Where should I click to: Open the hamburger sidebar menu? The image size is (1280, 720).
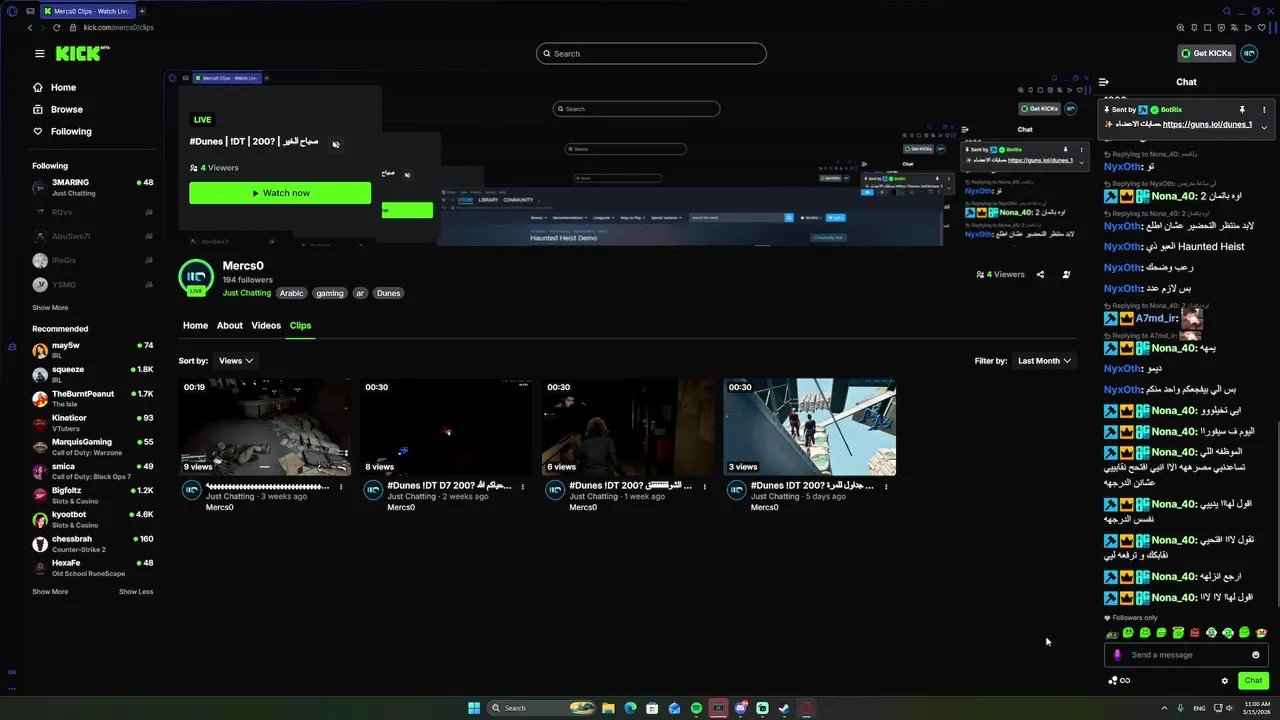click(39, 54)
